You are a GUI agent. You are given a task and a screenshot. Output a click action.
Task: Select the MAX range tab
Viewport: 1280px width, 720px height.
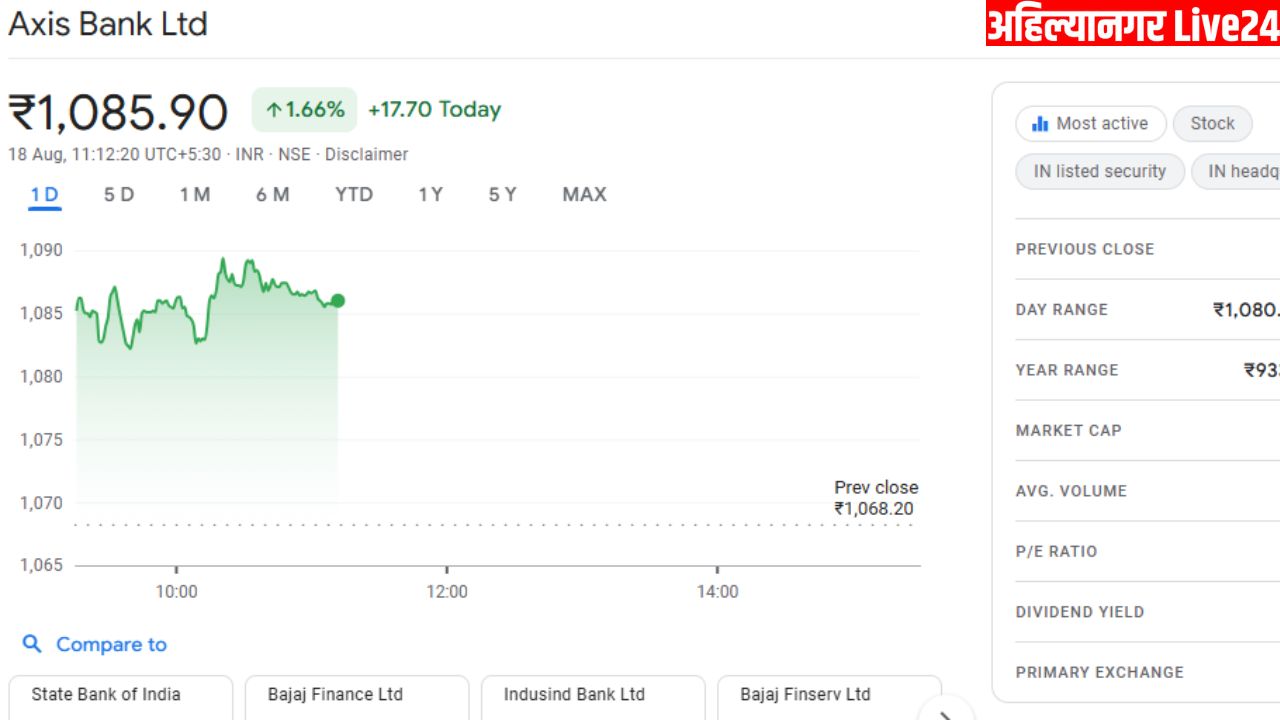[584, 195]
